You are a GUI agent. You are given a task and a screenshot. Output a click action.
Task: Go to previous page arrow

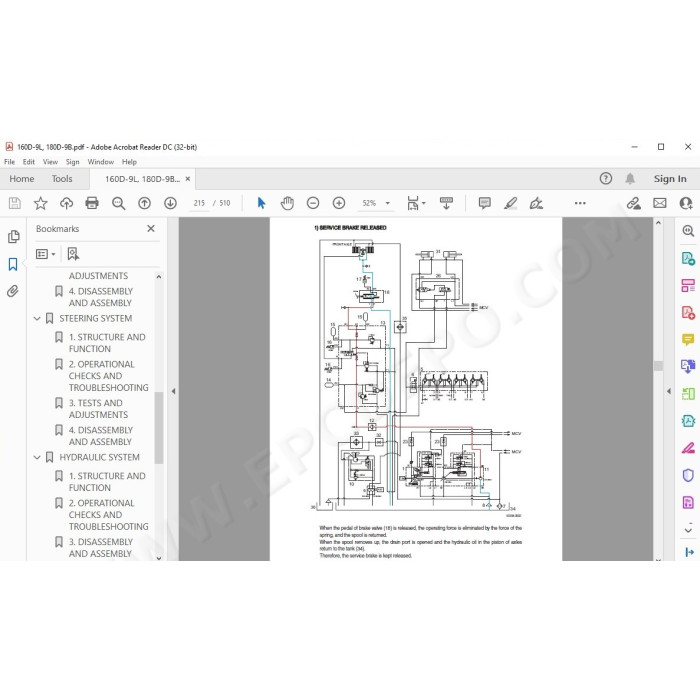point(144,203)
